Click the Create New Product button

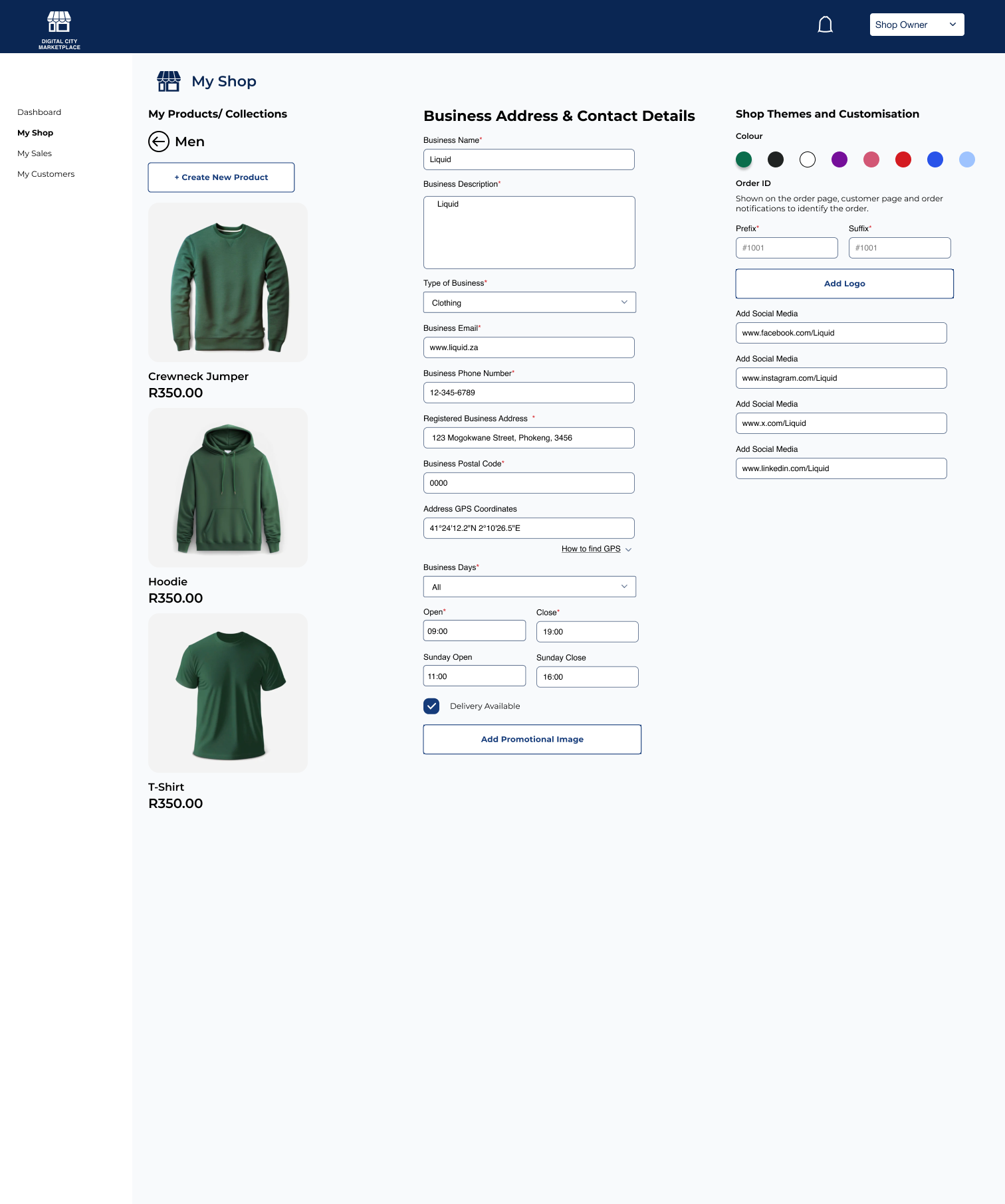pos(221,177)
